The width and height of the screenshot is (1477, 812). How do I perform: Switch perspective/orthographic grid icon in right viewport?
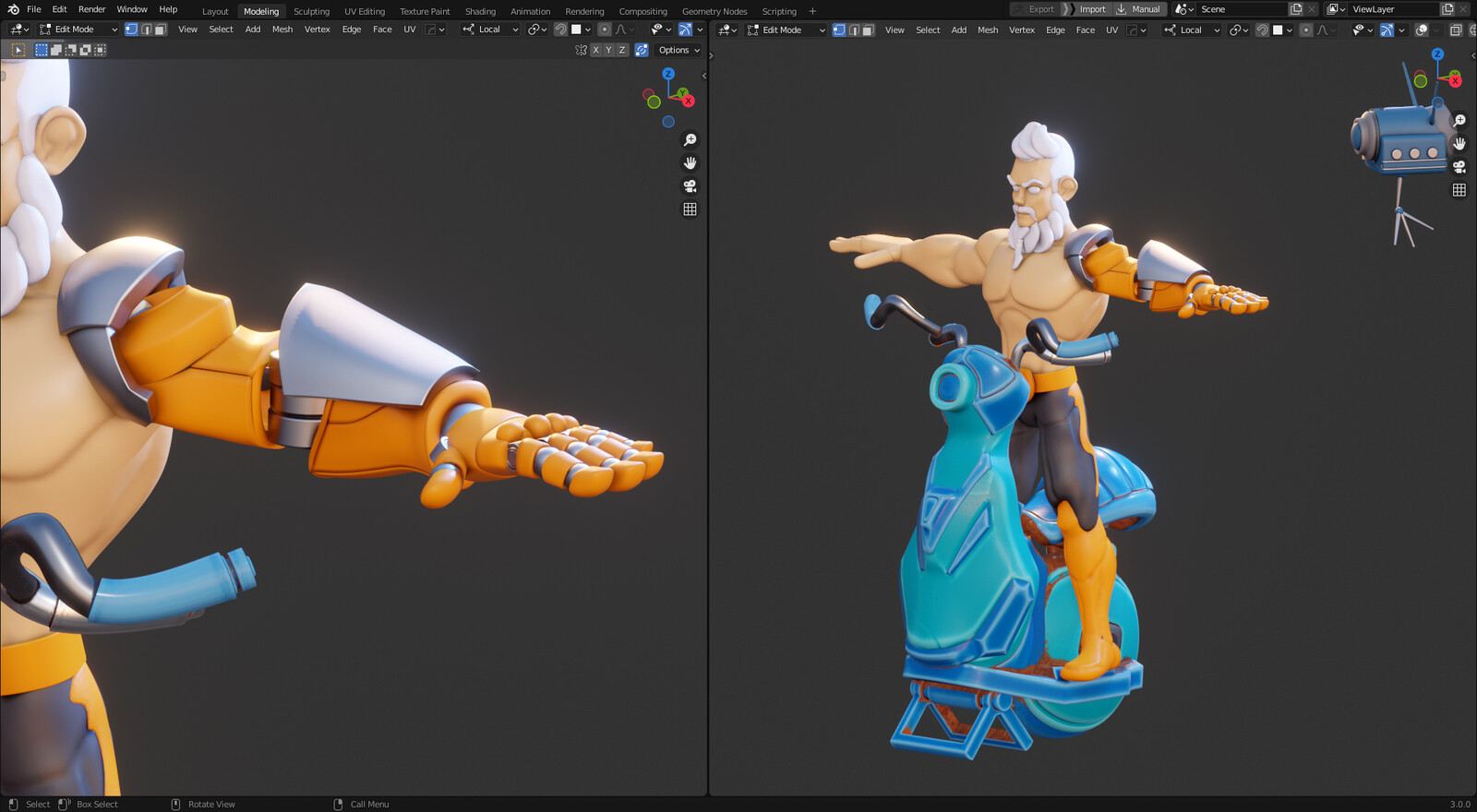pos(1459,190)
